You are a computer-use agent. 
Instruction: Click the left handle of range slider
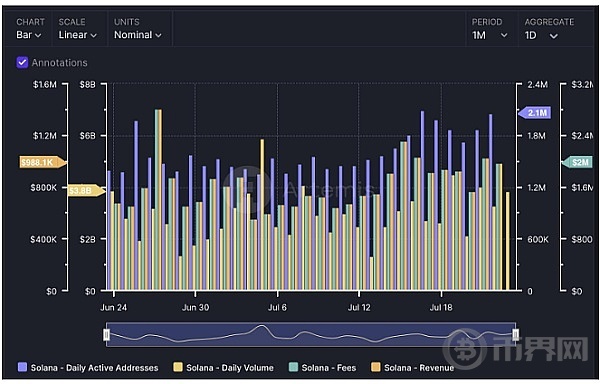[106, 335]
